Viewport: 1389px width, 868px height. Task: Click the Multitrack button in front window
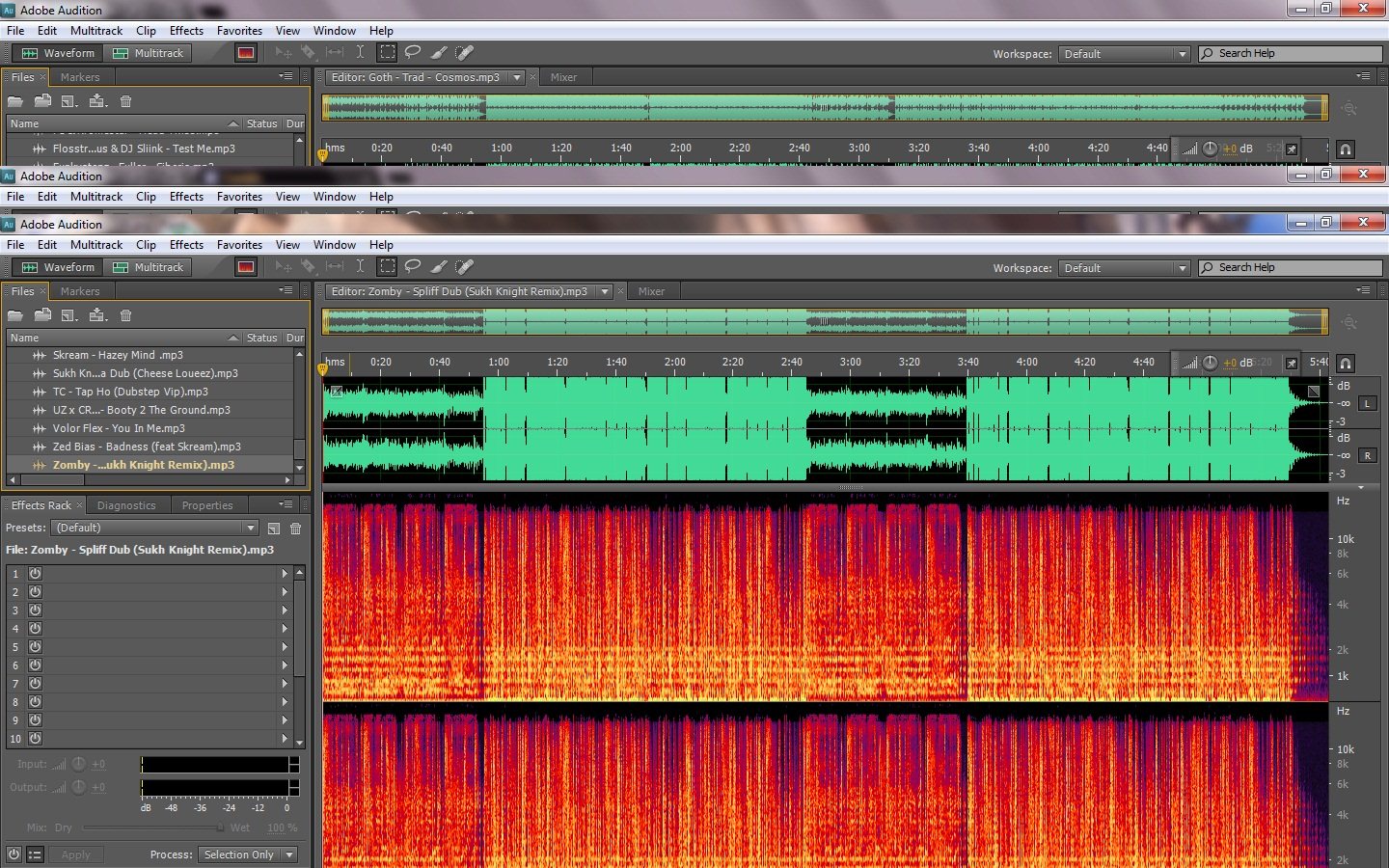click(x=148, y=267)
